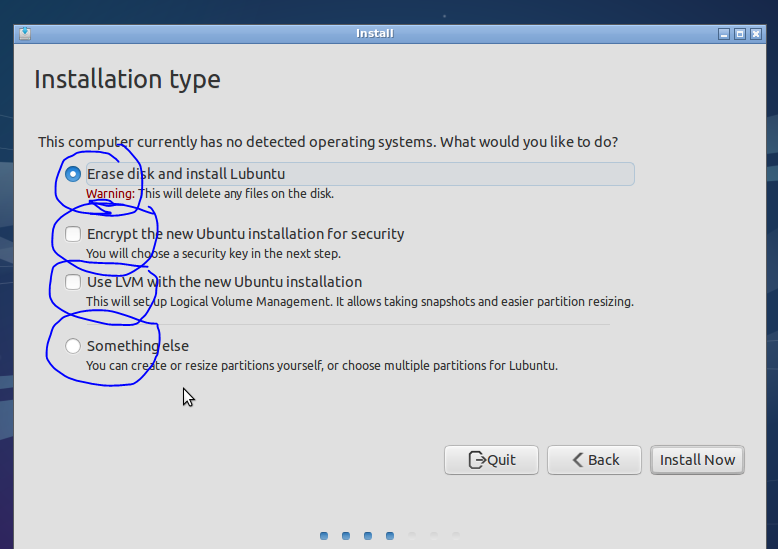Click the last greyed-out progress dot
778x549 pixels.
(456, 536)
